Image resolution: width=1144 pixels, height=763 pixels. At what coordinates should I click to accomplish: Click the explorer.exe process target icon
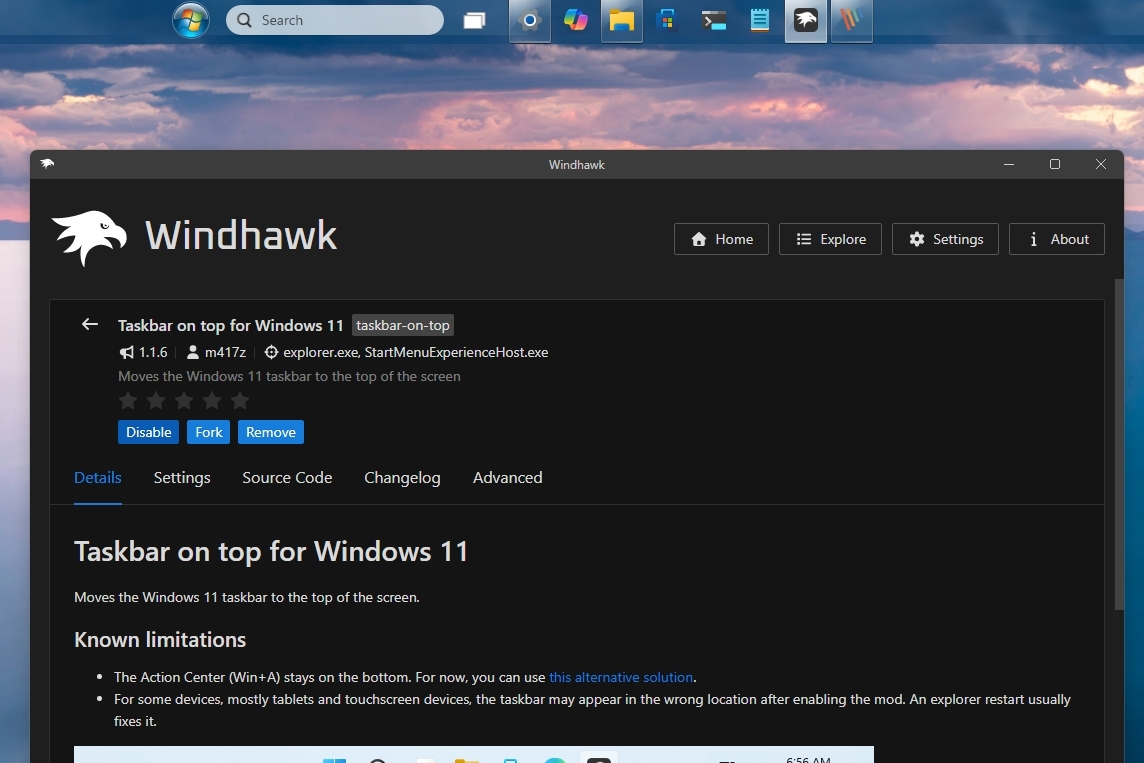coord(271,352)
